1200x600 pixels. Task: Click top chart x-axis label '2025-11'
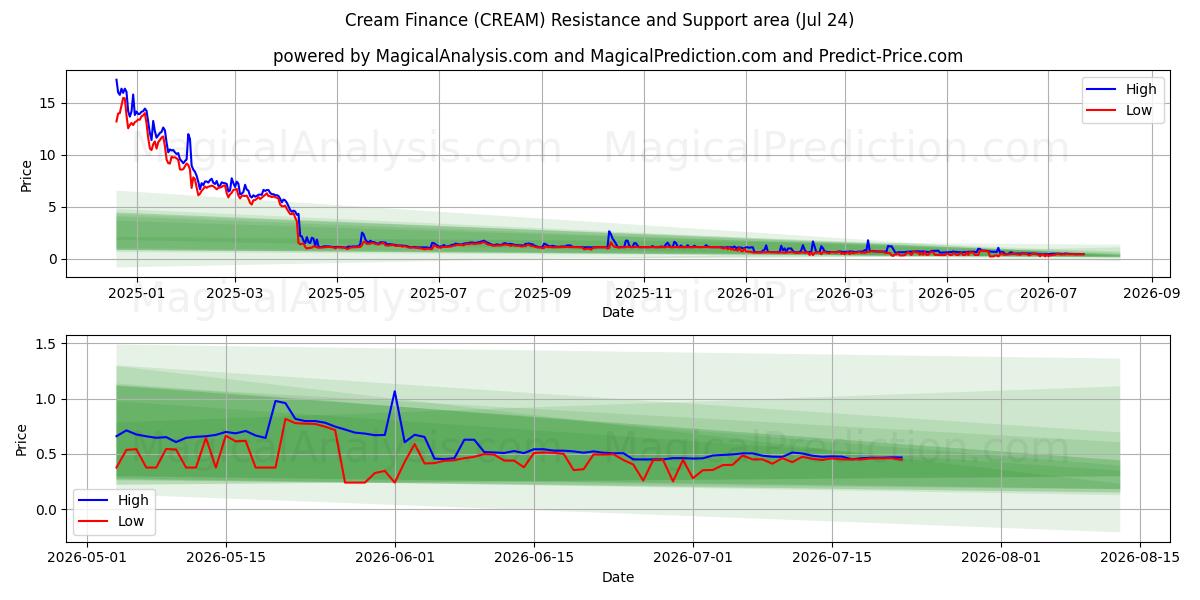coord(644,293)
